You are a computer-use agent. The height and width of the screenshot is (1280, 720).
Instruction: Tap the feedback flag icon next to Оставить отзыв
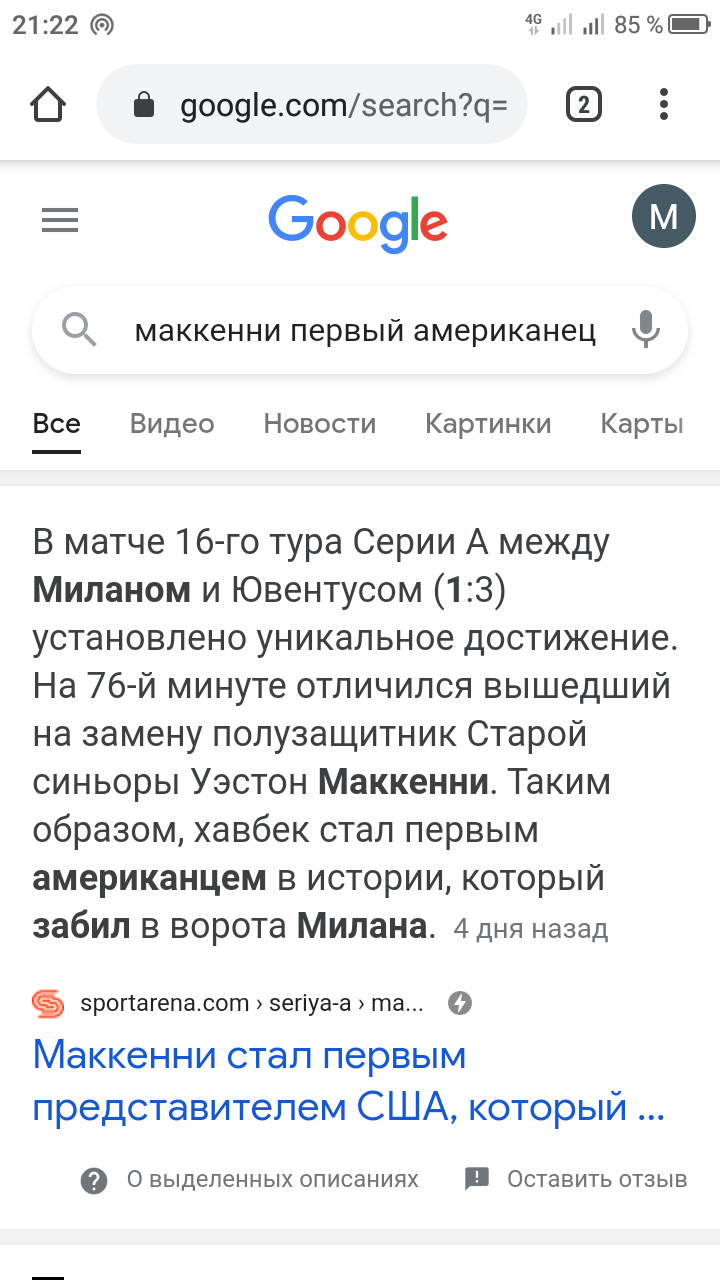pyautogui.click(x=475, y=1179)
